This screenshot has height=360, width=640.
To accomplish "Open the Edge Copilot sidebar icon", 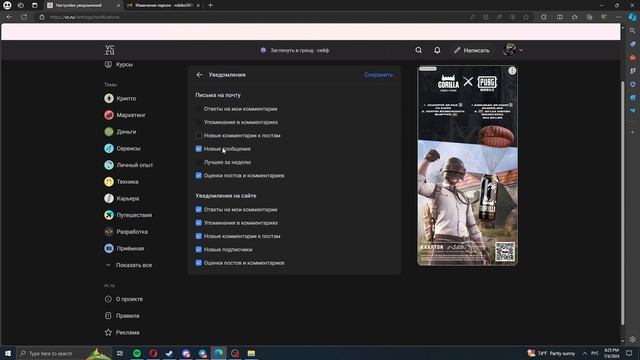I will pos(632,17).
